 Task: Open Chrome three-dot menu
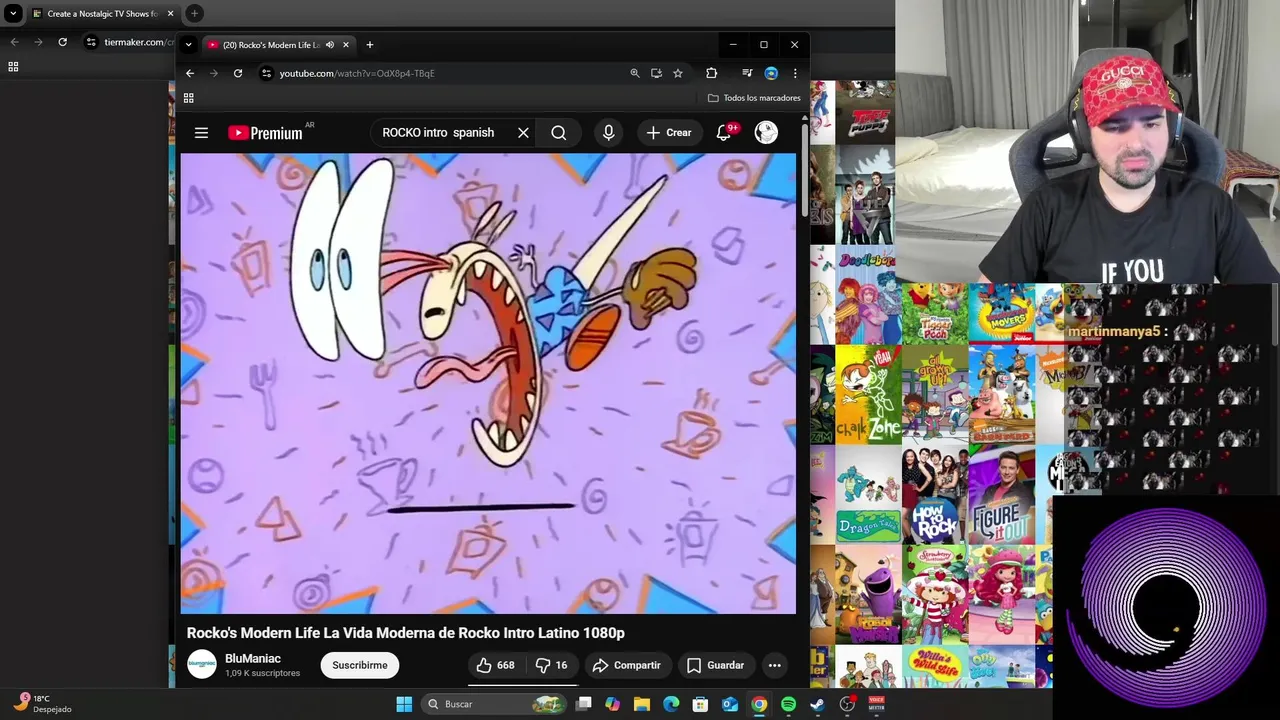point(795,73)
